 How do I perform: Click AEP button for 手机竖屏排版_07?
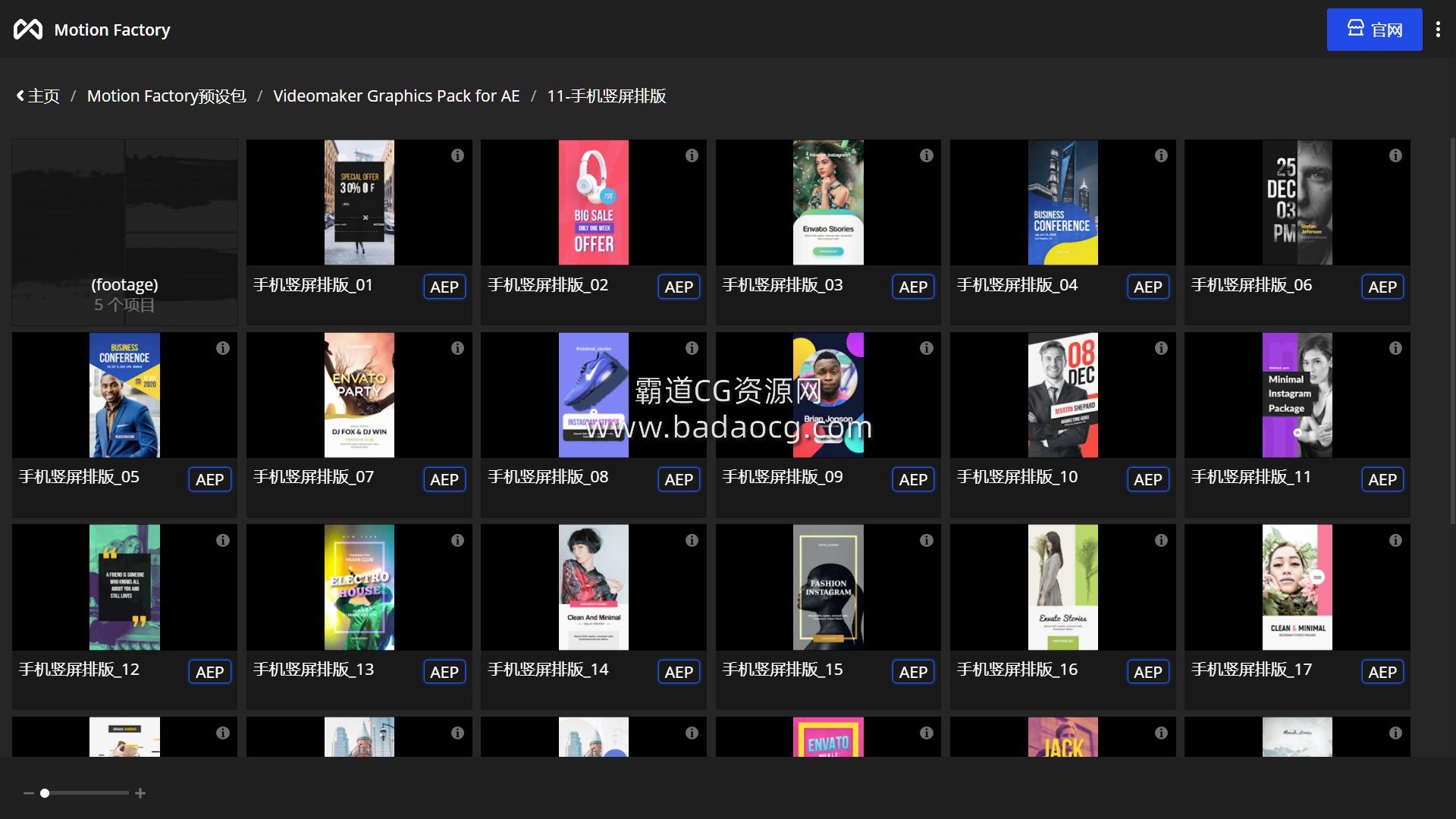coord(444,479)
